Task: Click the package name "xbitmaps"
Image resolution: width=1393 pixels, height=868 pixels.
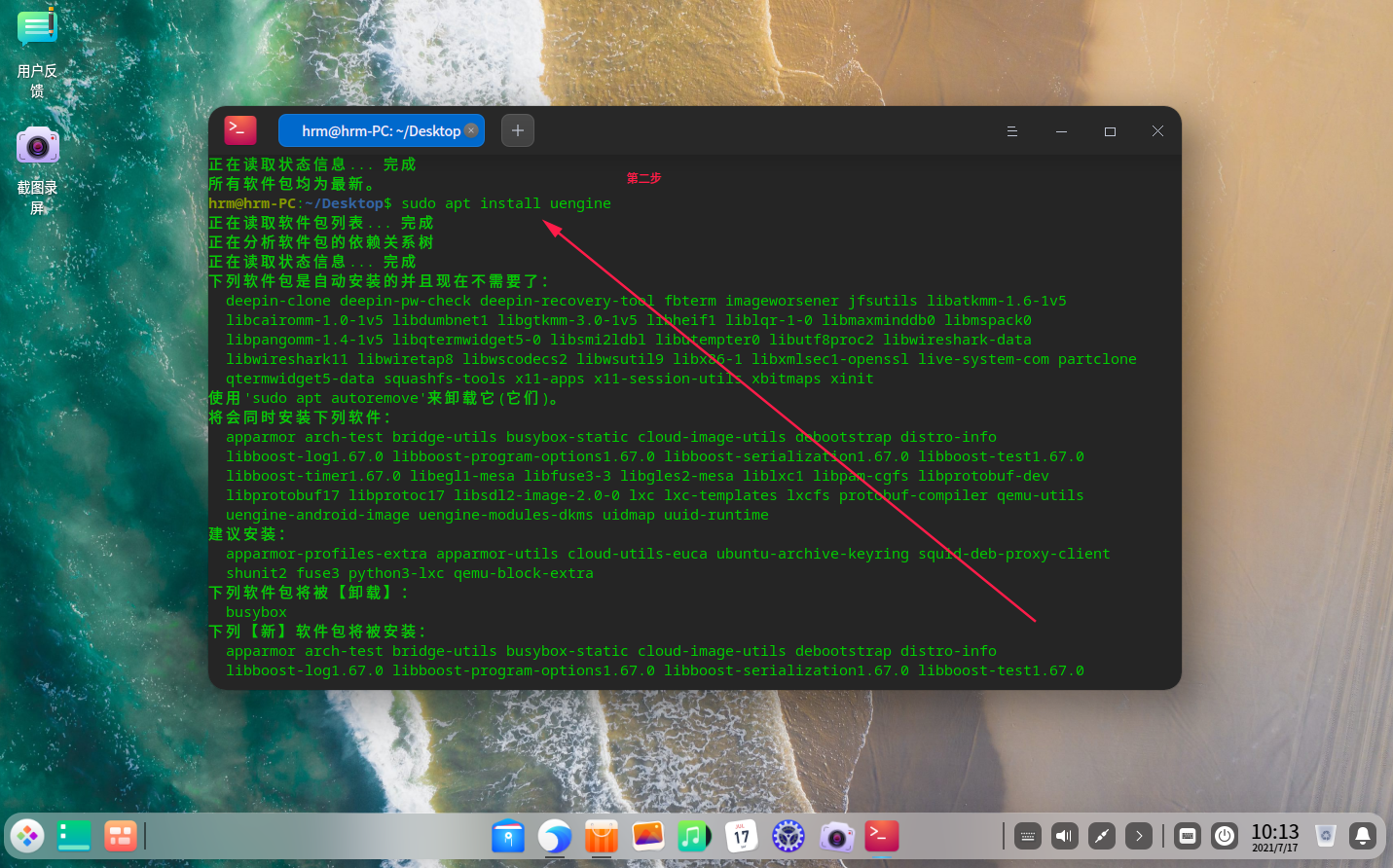Action: click(x=787, y=379)
